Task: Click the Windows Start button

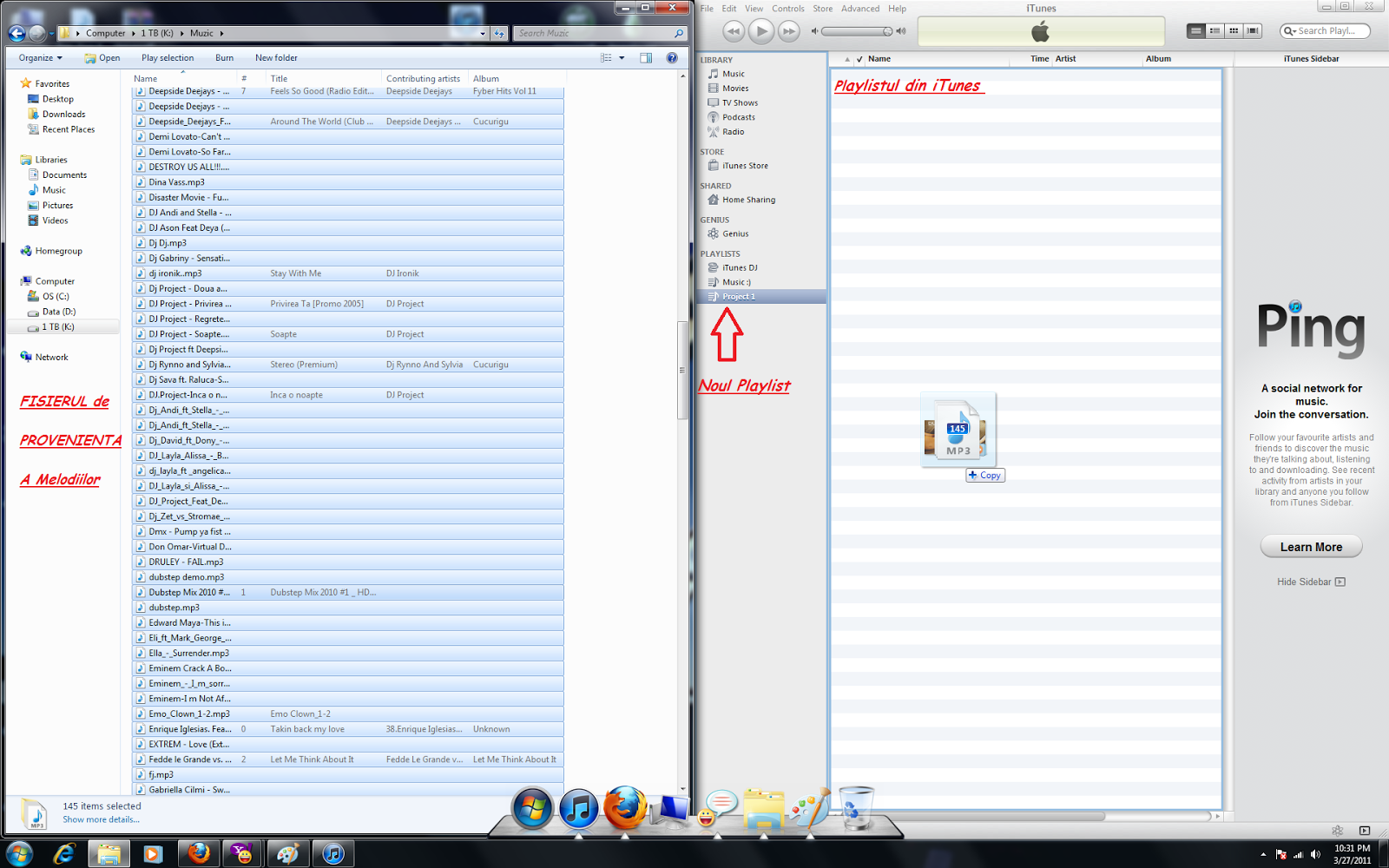Action: click(19, 854)
